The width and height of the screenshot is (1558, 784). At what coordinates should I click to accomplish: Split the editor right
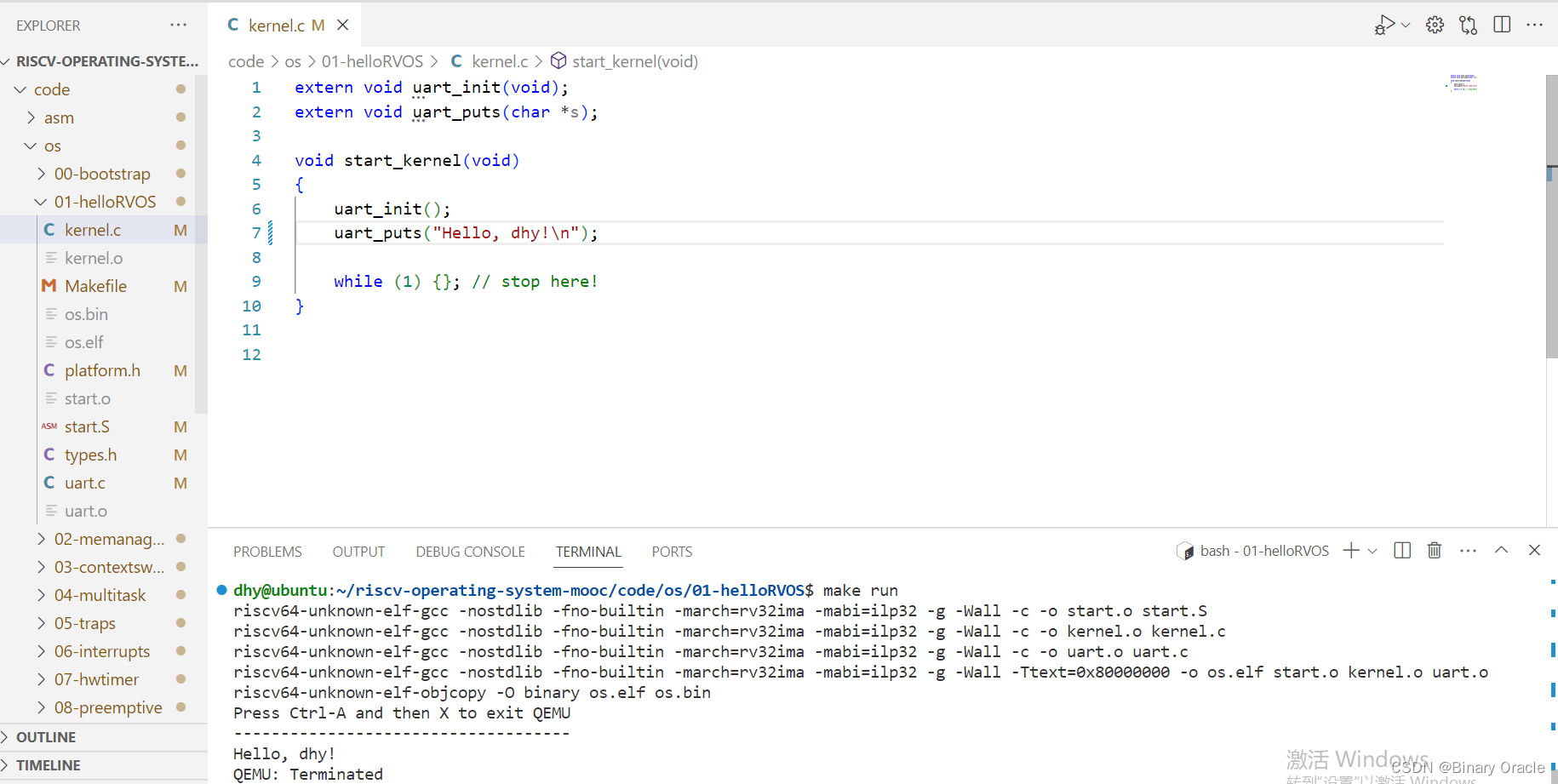click(1502, 26)
